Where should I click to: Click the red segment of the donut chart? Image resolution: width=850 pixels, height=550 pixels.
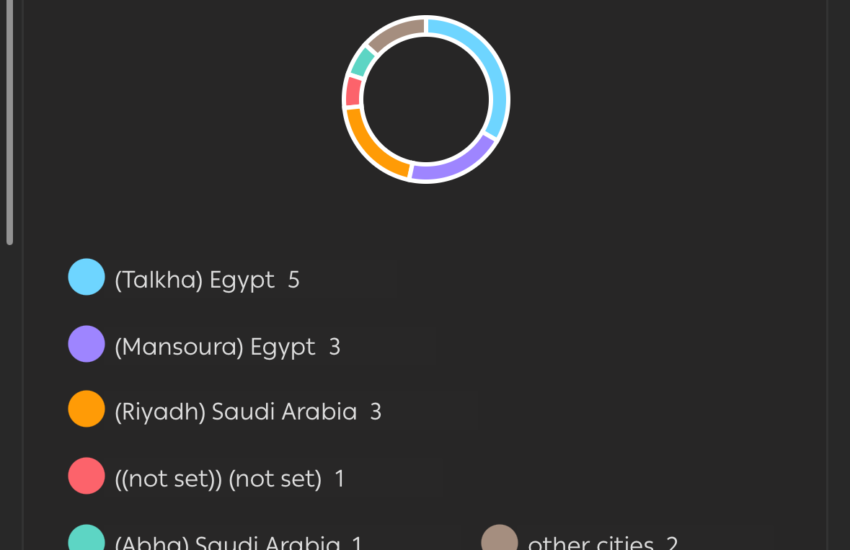(353, 93)
